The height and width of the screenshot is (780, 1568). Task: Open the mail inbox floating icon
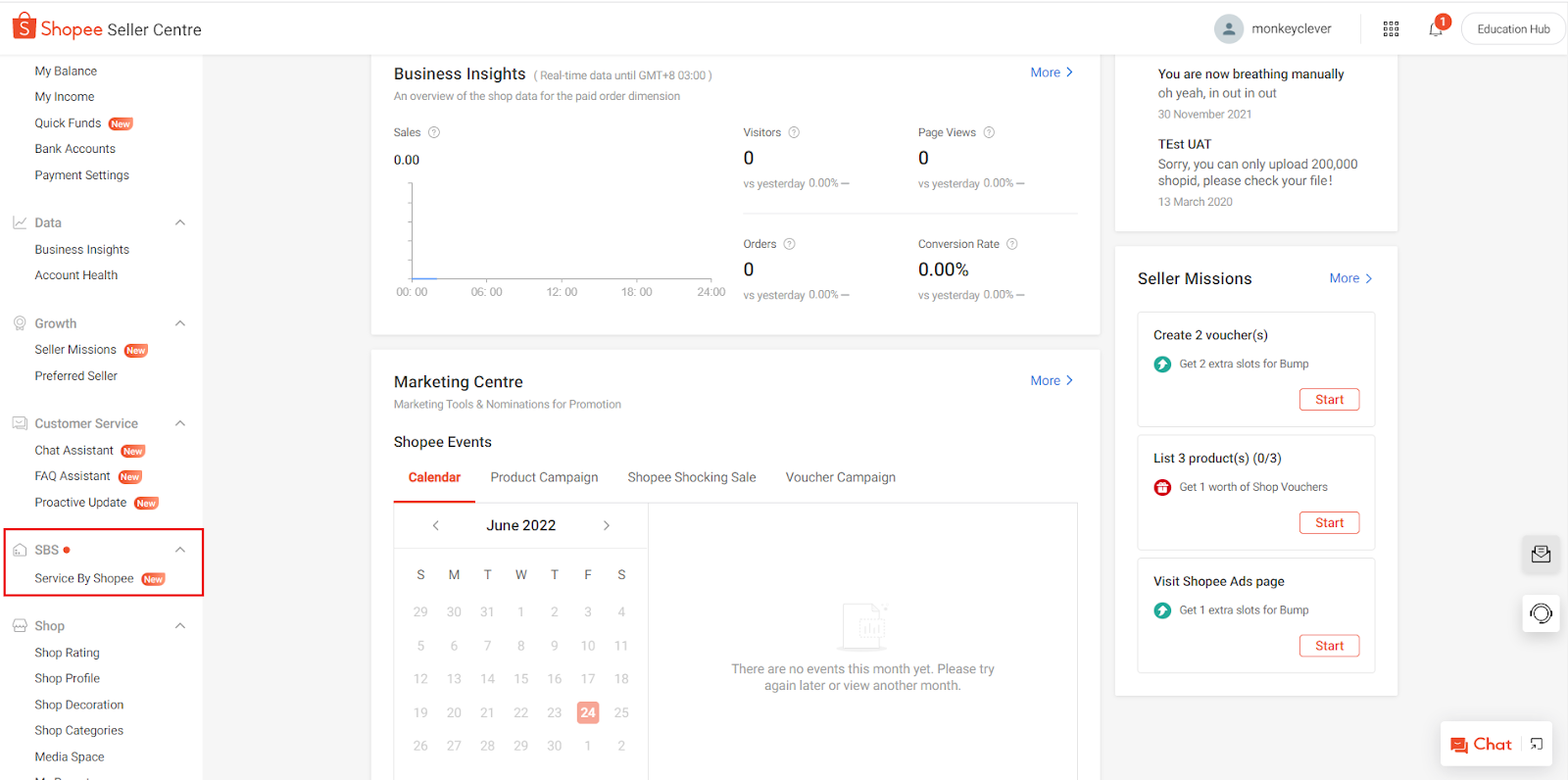coord(1541,555)
